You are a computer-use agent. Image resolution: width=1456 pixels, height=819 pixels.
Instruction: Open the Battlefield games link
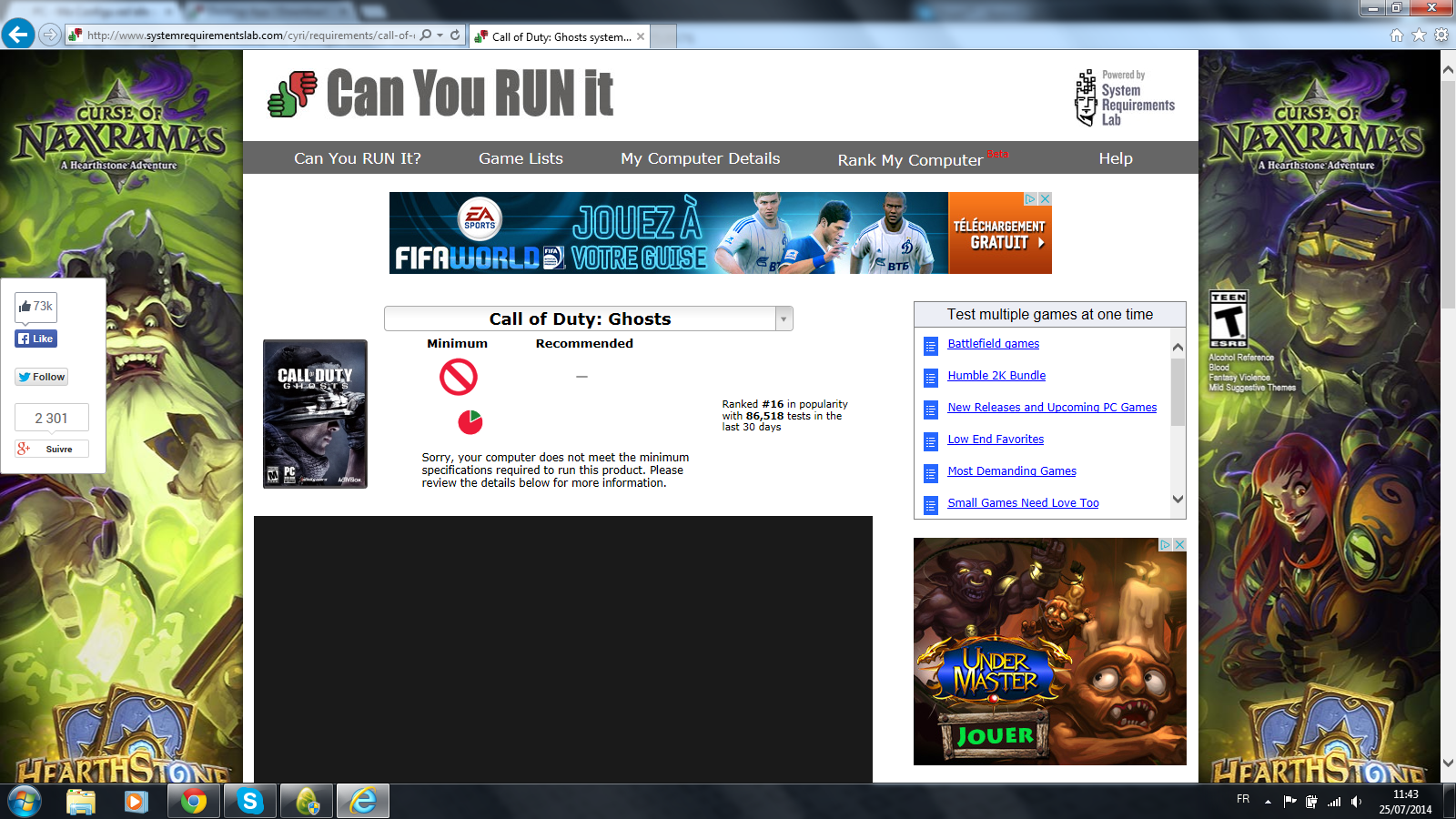tap(993, 344)
